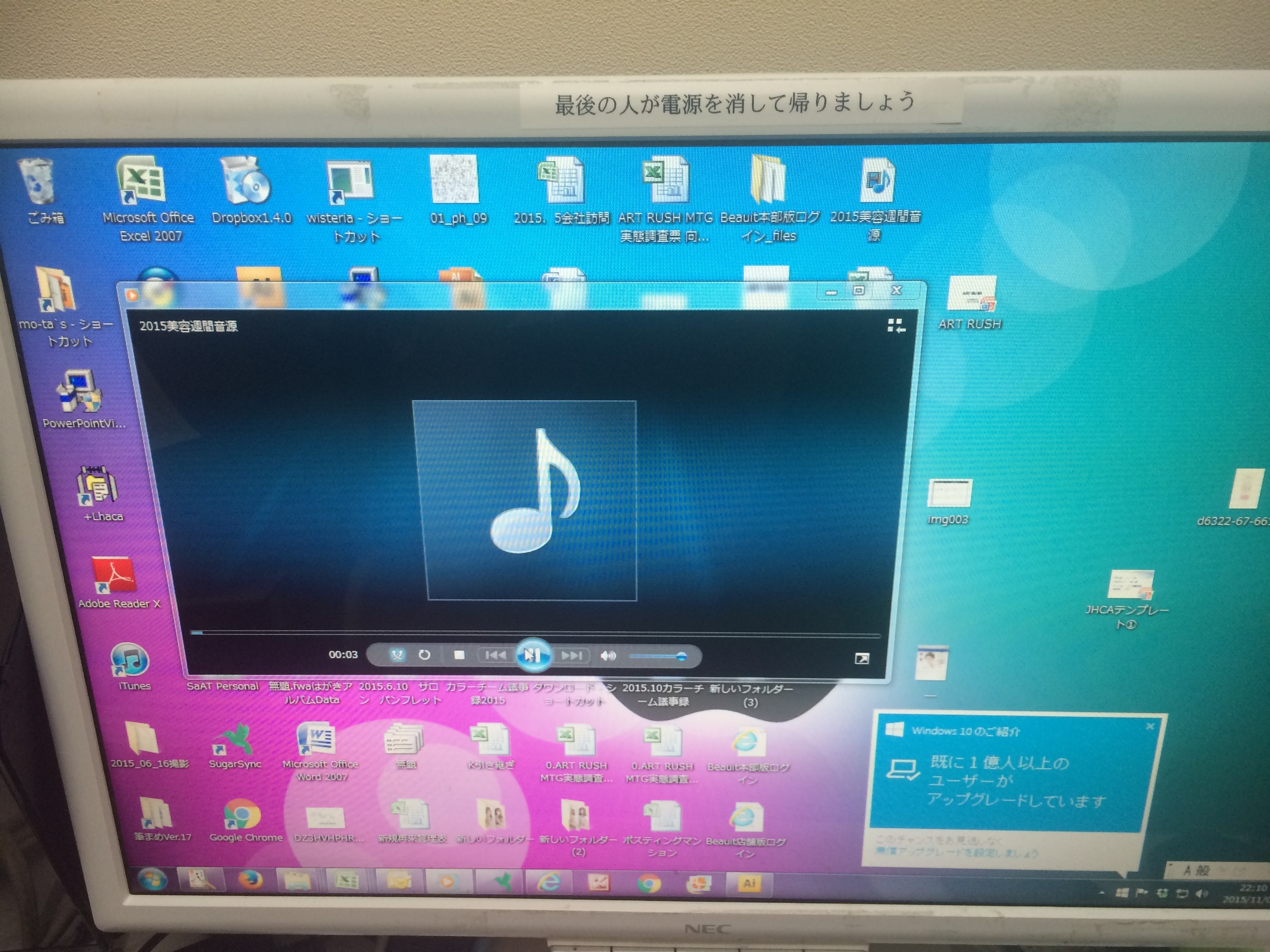This screenshot has height=952, width=1270.
Task: Select the 新しいフォルダー (2) folder
Action: [578, 829]
